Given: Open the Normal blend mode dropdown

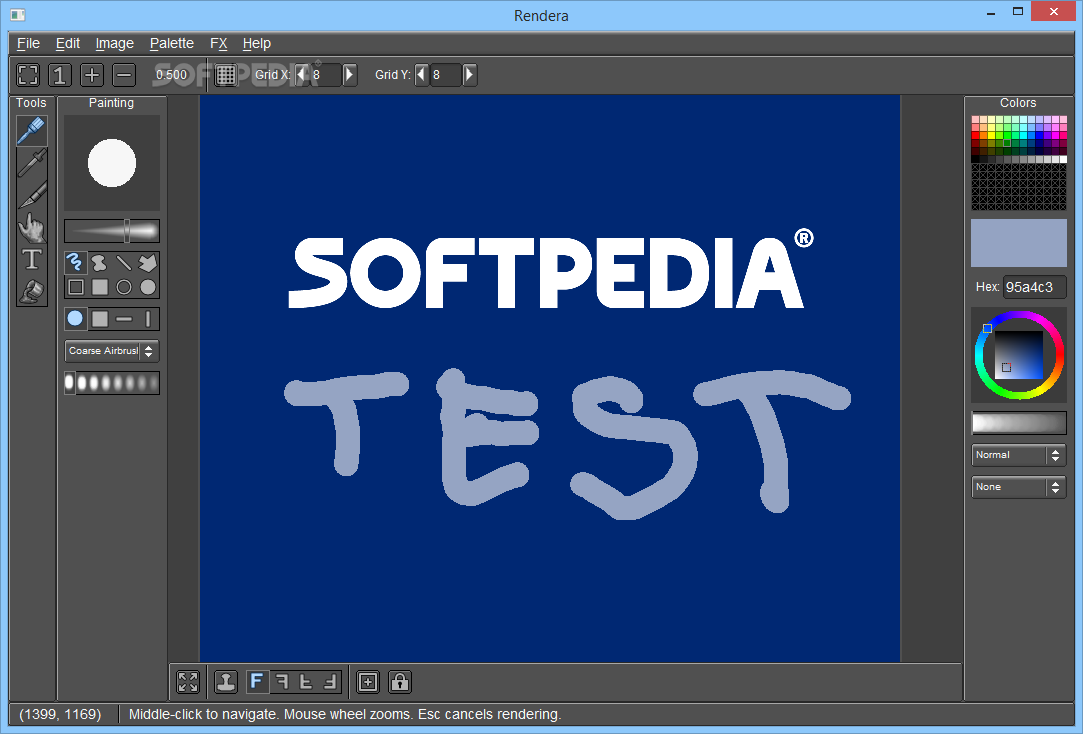Looking at the screenshot, I should tap(1019, 455).
